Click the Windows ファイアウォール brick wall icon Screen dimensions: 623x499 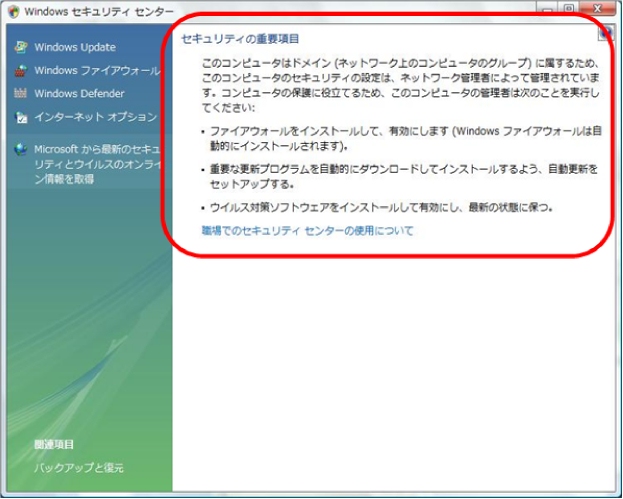pos(21,71)
